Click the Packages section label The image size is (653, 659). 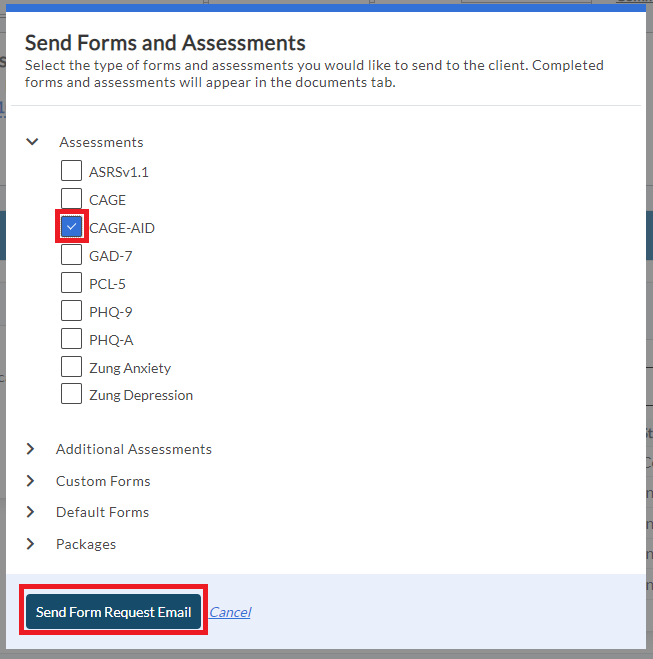coord(86,544)
